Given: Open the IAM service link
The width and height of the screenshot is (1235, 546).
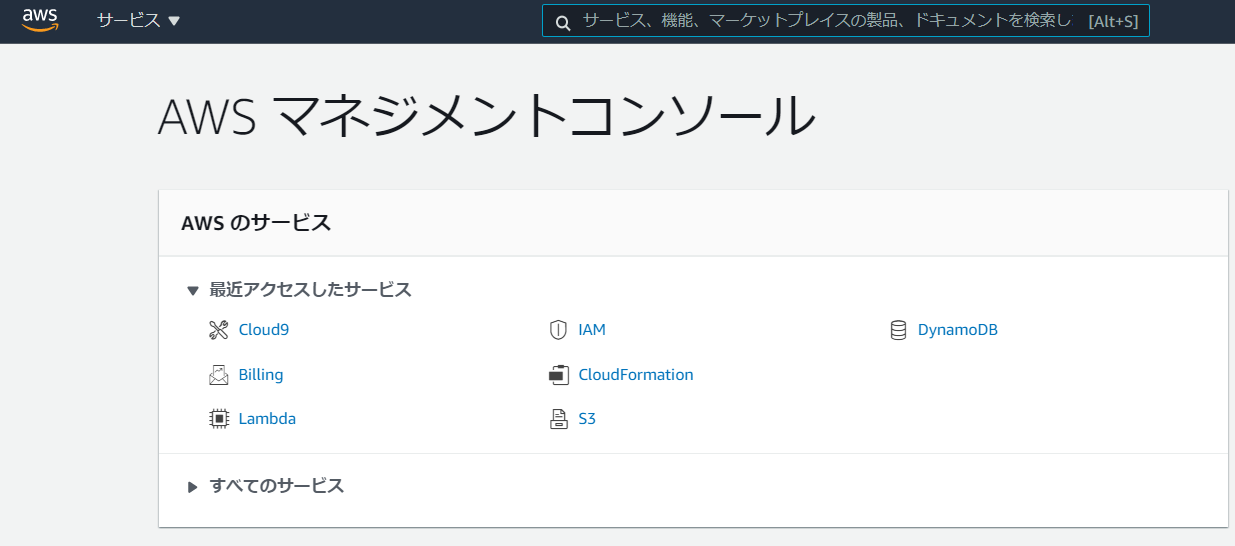Looking at the screenshot, I should tap(592, 329).
